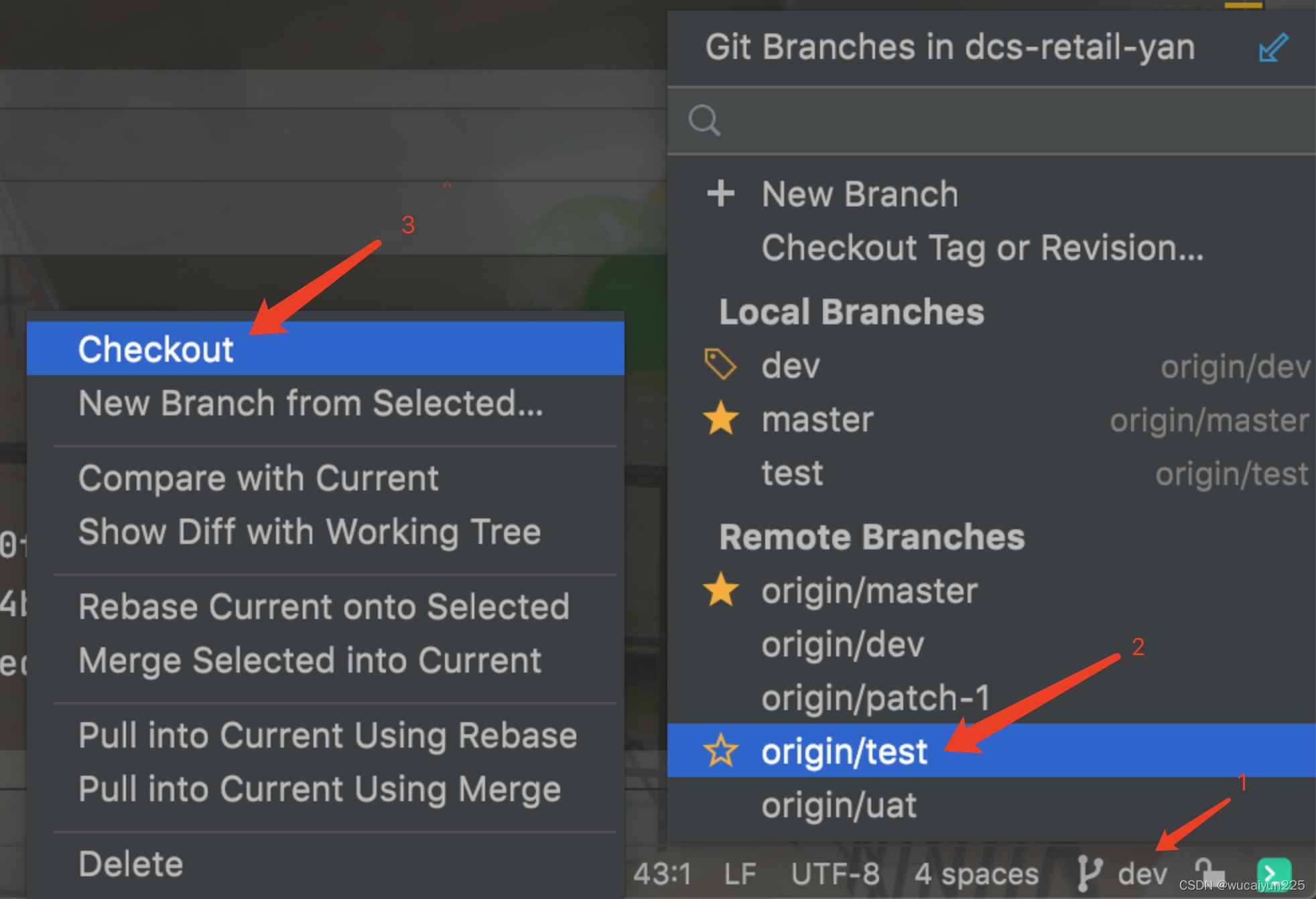The image size is (1316, 899).
Task: Select Checkout in the context menu
Action: point(326,348)
